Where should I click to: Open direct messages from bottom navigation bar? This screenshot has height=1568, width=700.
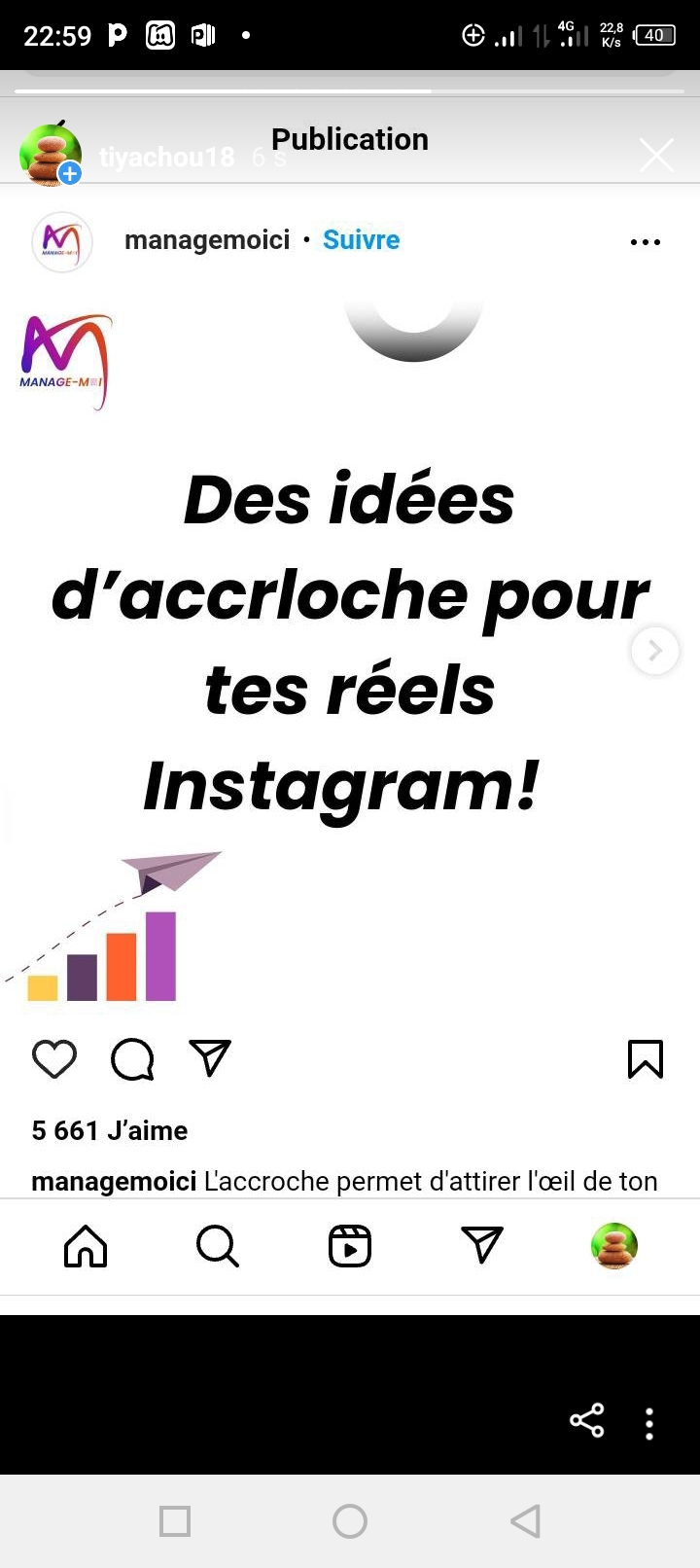click(482, 1246)
